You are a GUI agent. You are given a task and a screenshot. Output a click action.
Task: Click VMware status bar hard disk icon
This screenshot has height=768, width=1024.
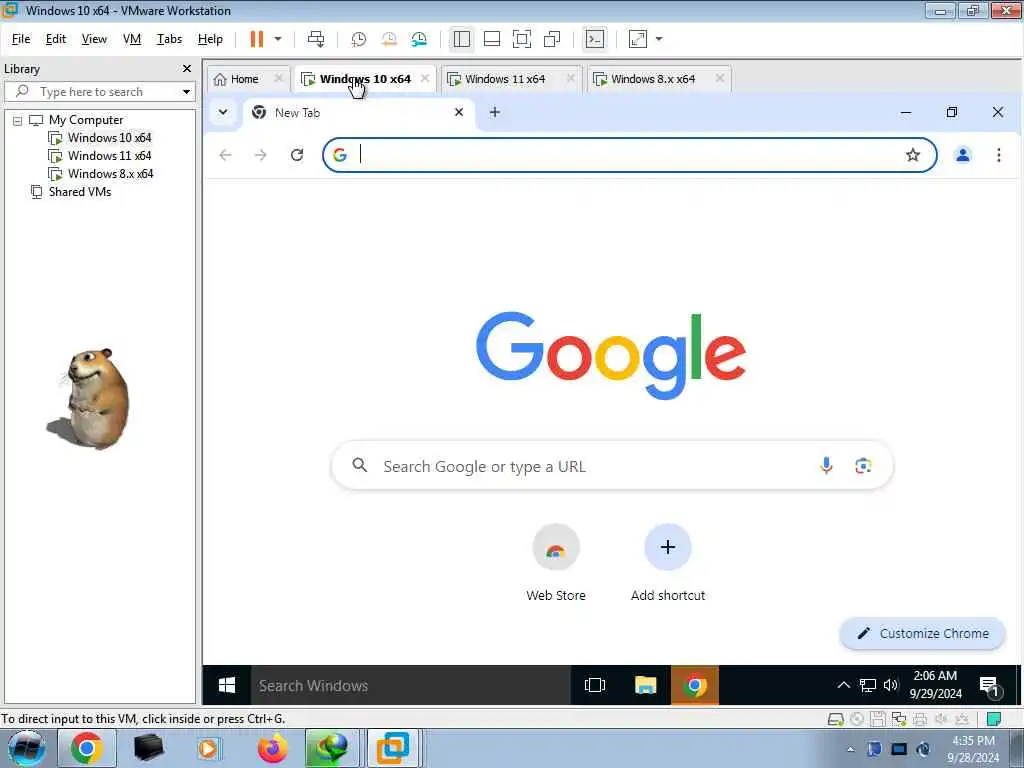[835, 719]
